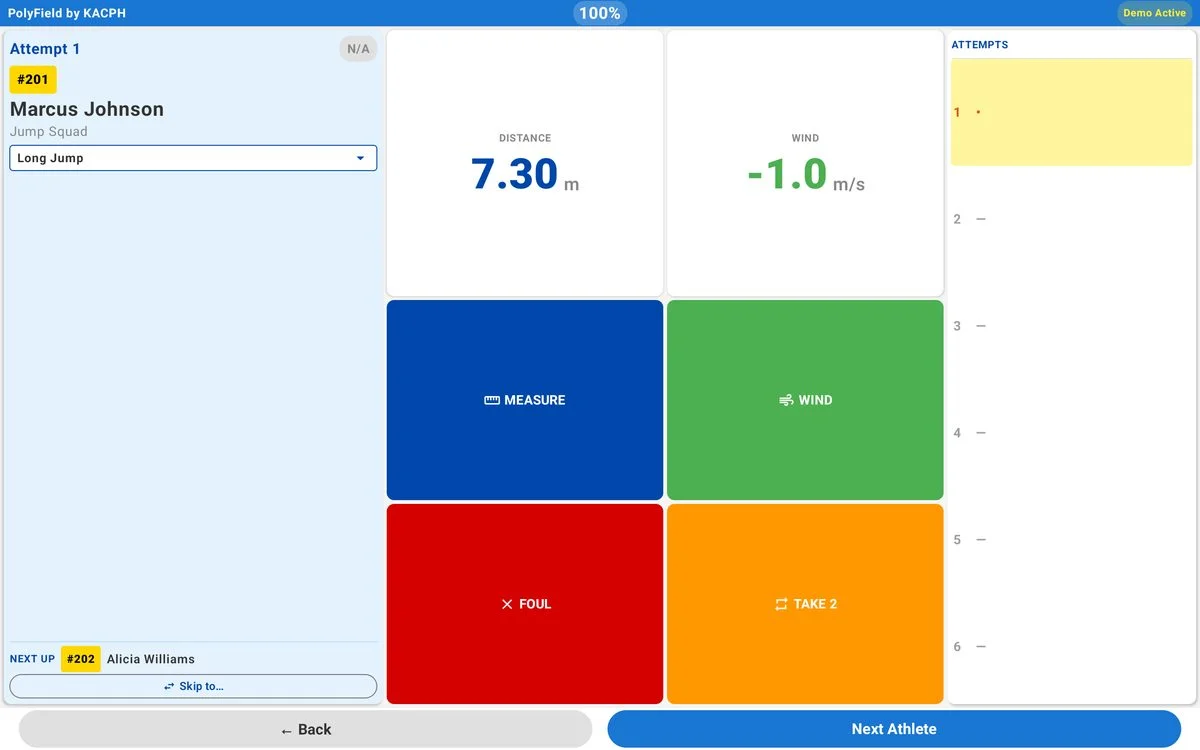Click the PolyField by KACPH title
The height and width of the screenshot is (750, 1200).
(67, 13)
